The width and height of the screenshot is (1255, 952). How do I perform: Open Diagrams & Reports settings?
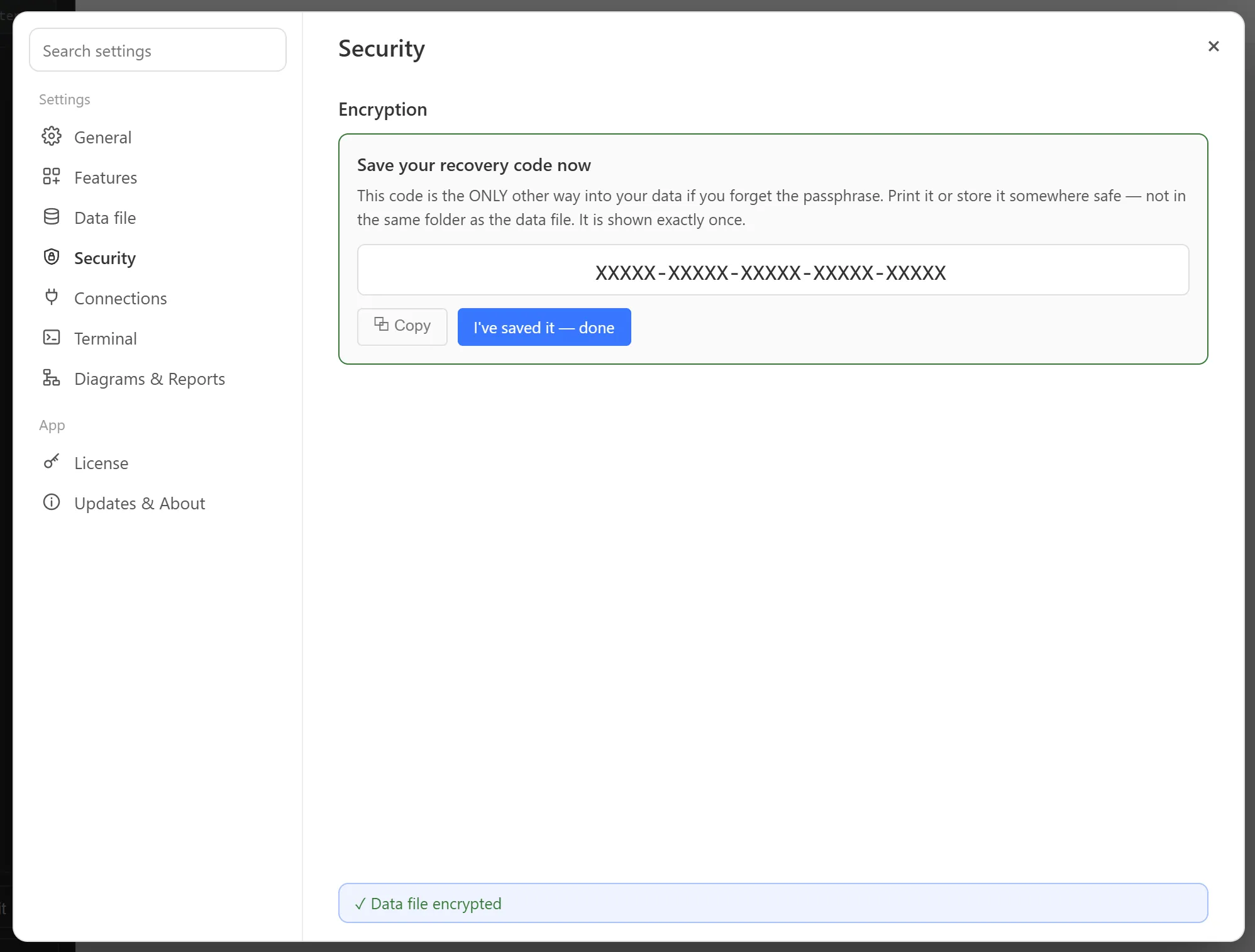157,379
